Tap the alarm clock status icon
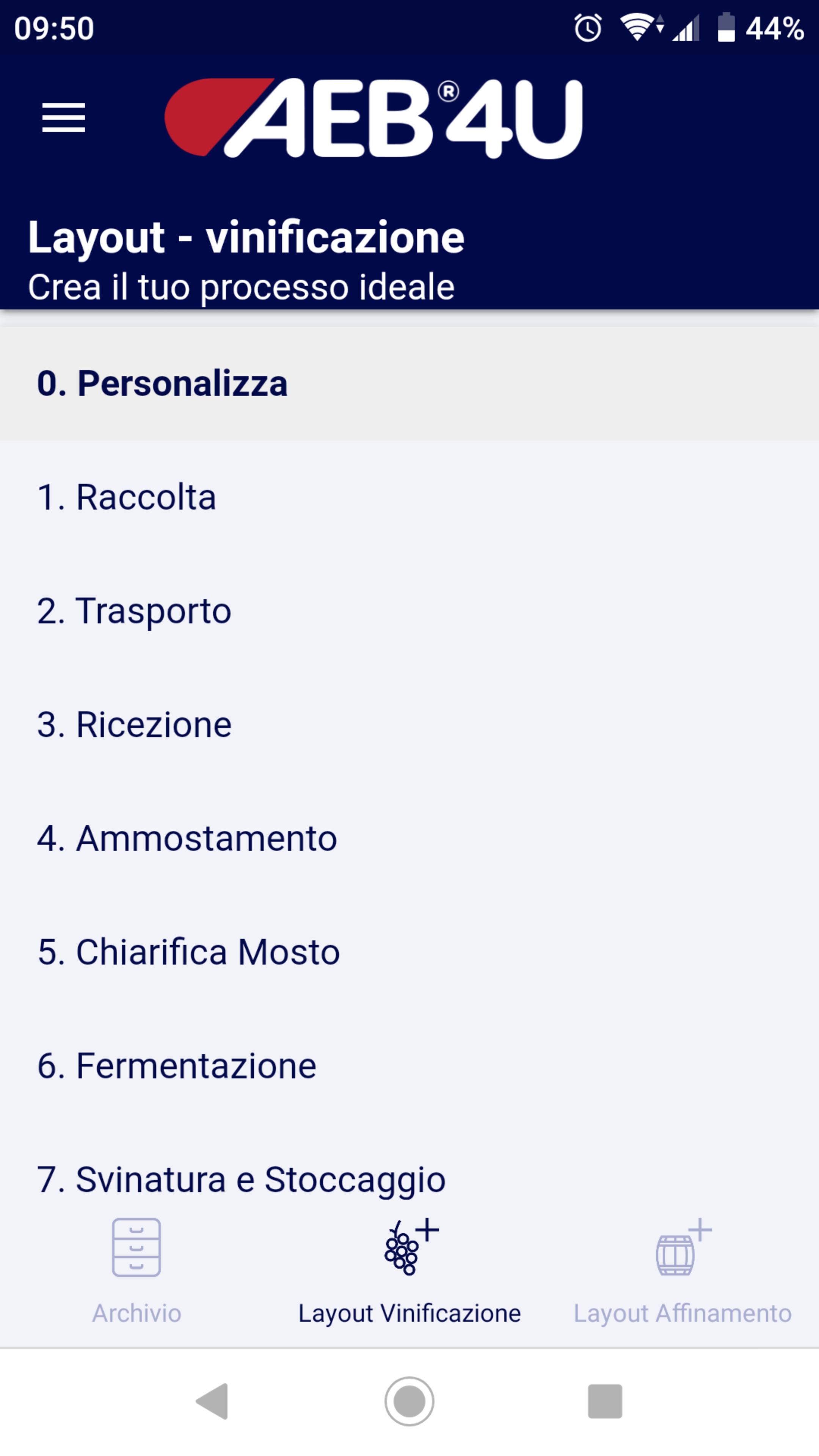 (588, 28)
